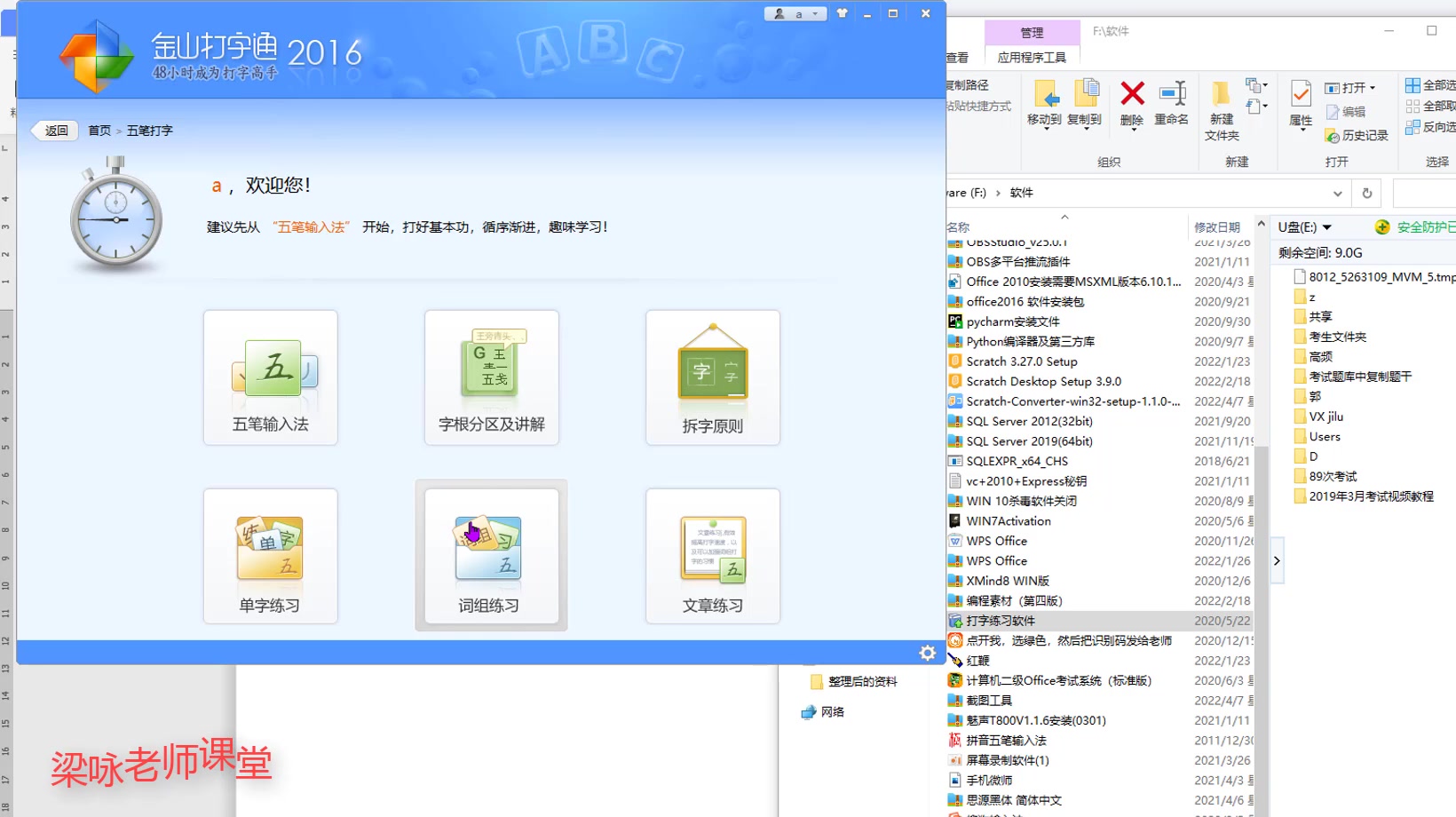Screen dimensions: 1456x817
Task: Expand the new item dropdown in ribbon
Action: (1256, 86)
